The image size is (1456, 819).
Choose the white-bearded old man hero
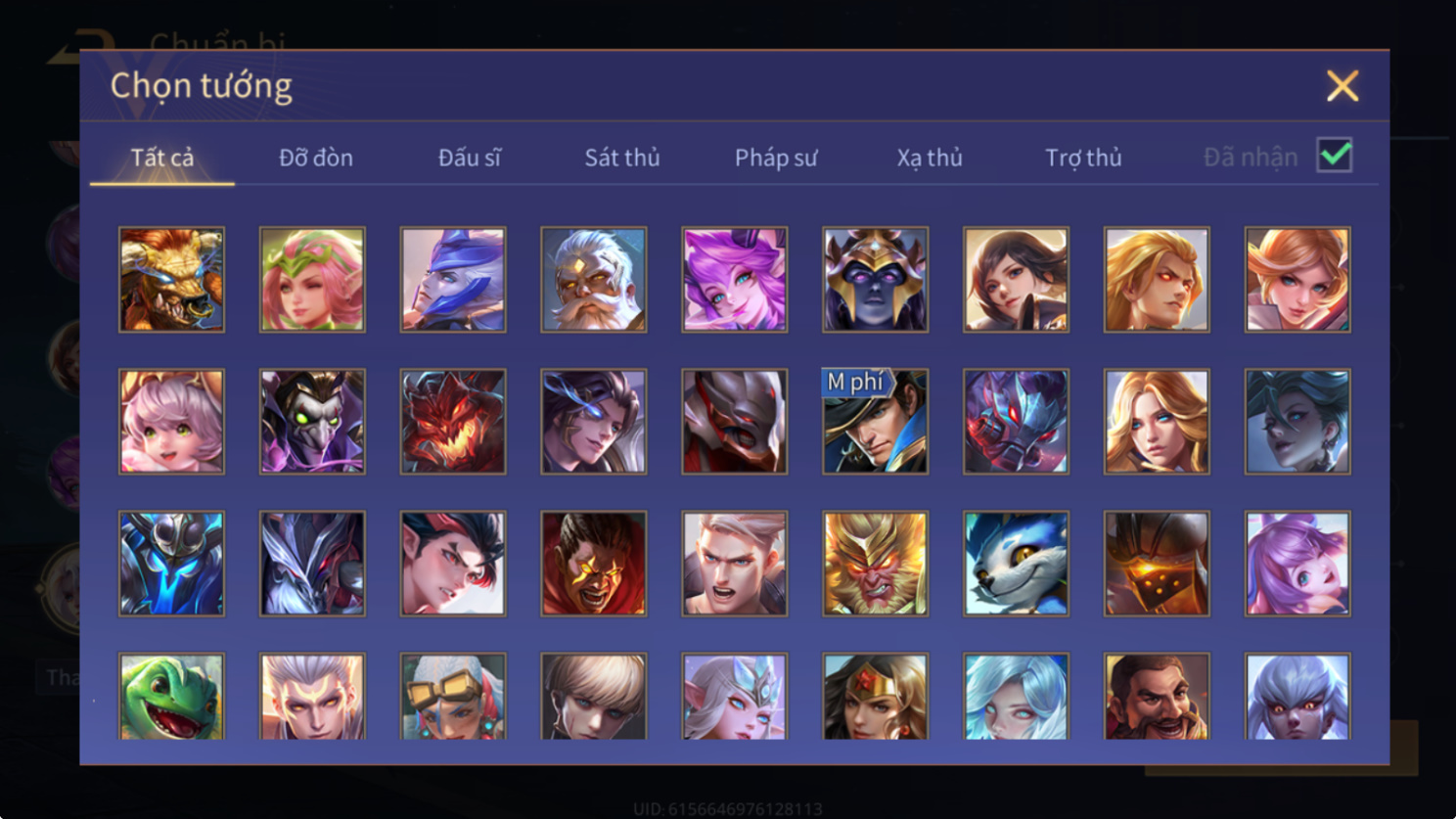point(593,280)
